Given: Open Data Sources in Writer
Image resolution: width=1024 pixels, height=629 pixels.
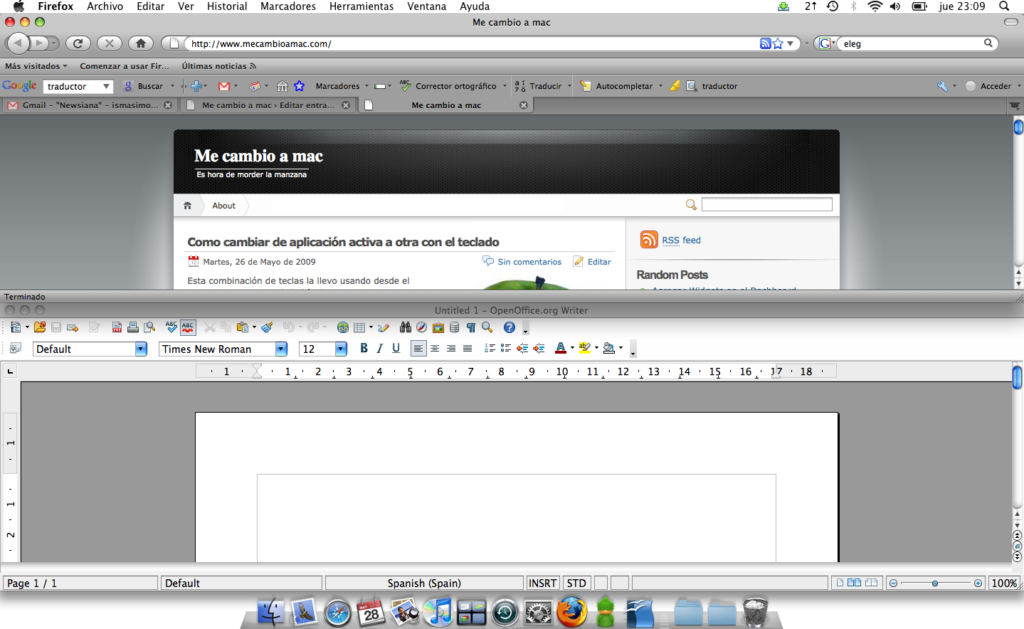Looking at the screenshot, I should [455, 327].
